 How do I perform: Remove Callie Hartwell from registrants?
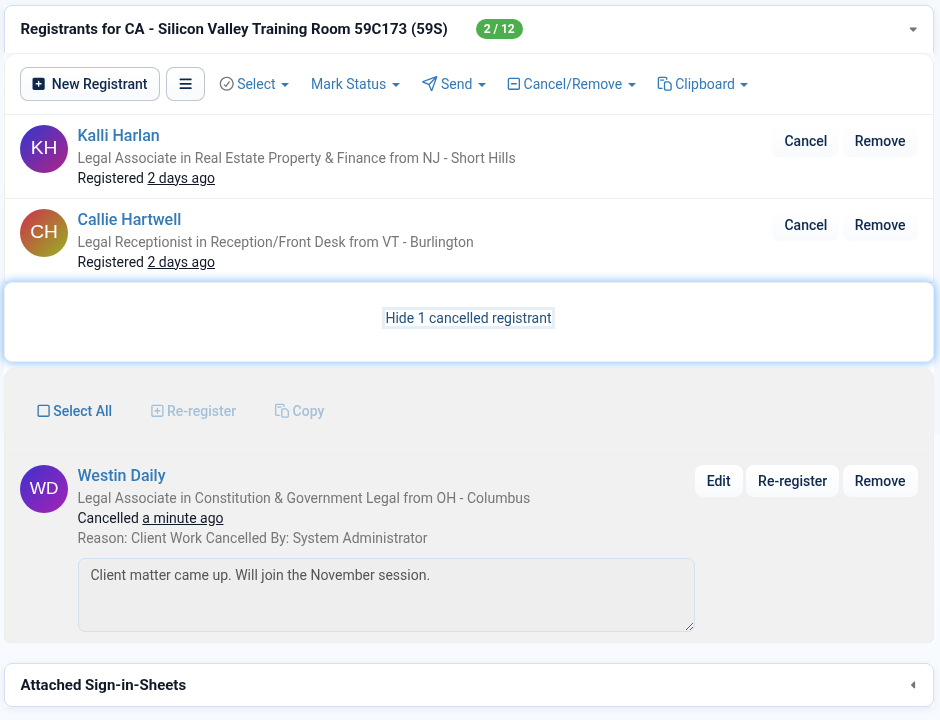tap(879, 225)
